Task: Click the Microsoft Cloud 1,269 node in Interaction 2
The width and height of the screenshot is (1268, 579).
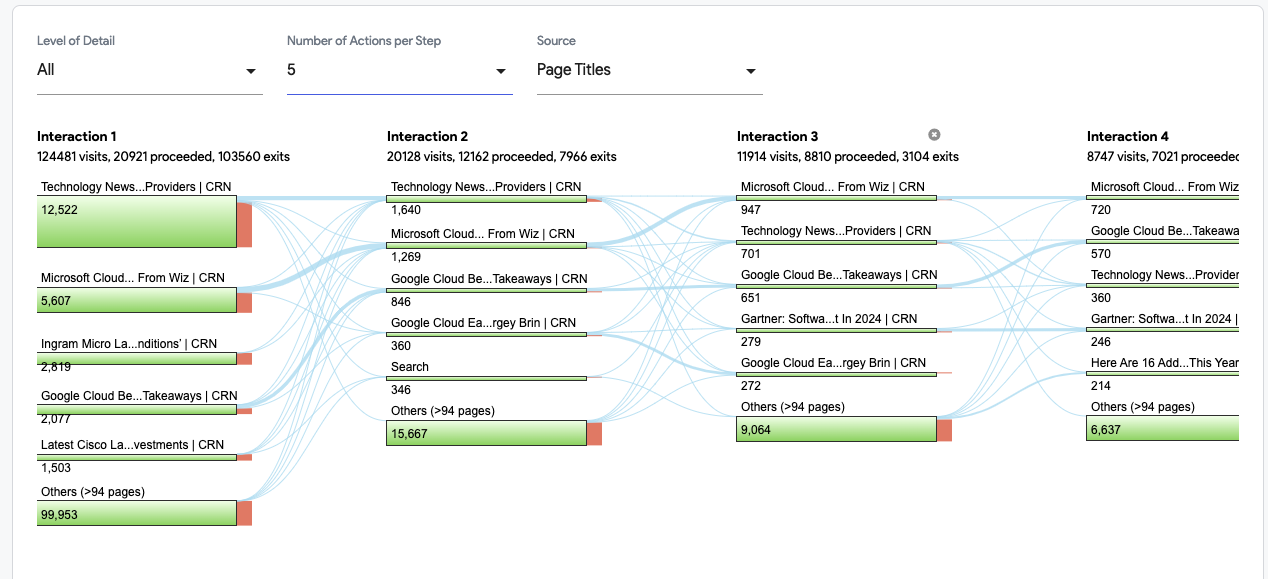Action: [x=487, y=244]
